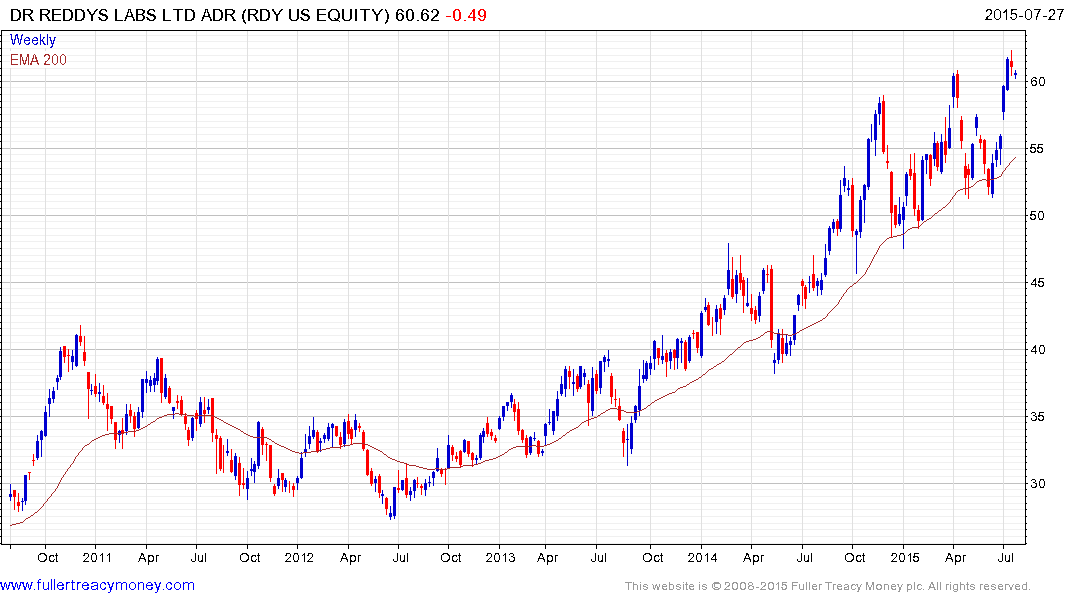Click the last price value 60.62
1075x600 pixels.
point(417,15)
